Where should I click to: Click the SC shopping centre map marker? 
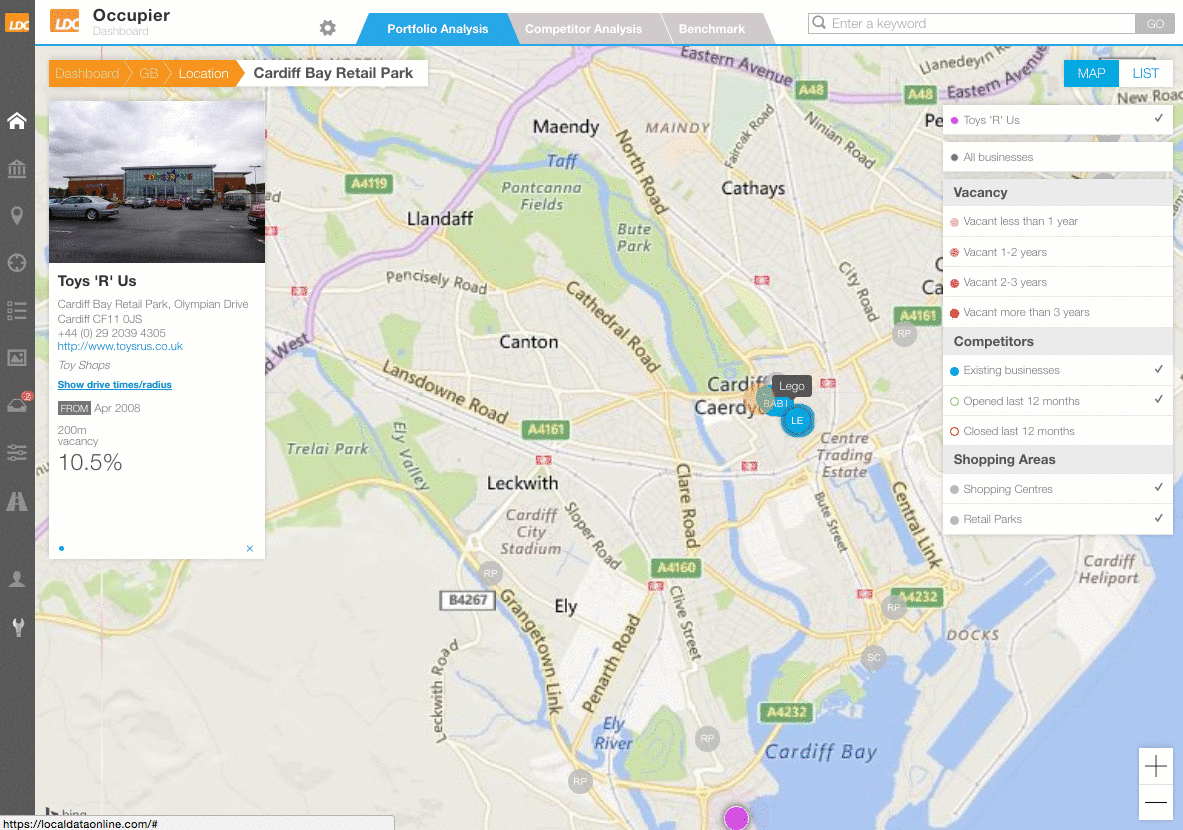click(x=874, y=657)
